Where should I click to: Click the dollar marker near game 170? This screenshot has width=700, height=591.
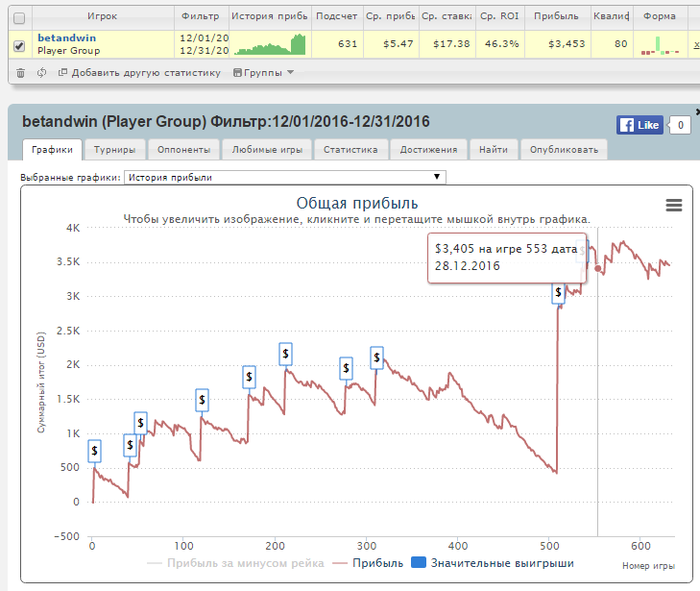[x=249, y=377]
